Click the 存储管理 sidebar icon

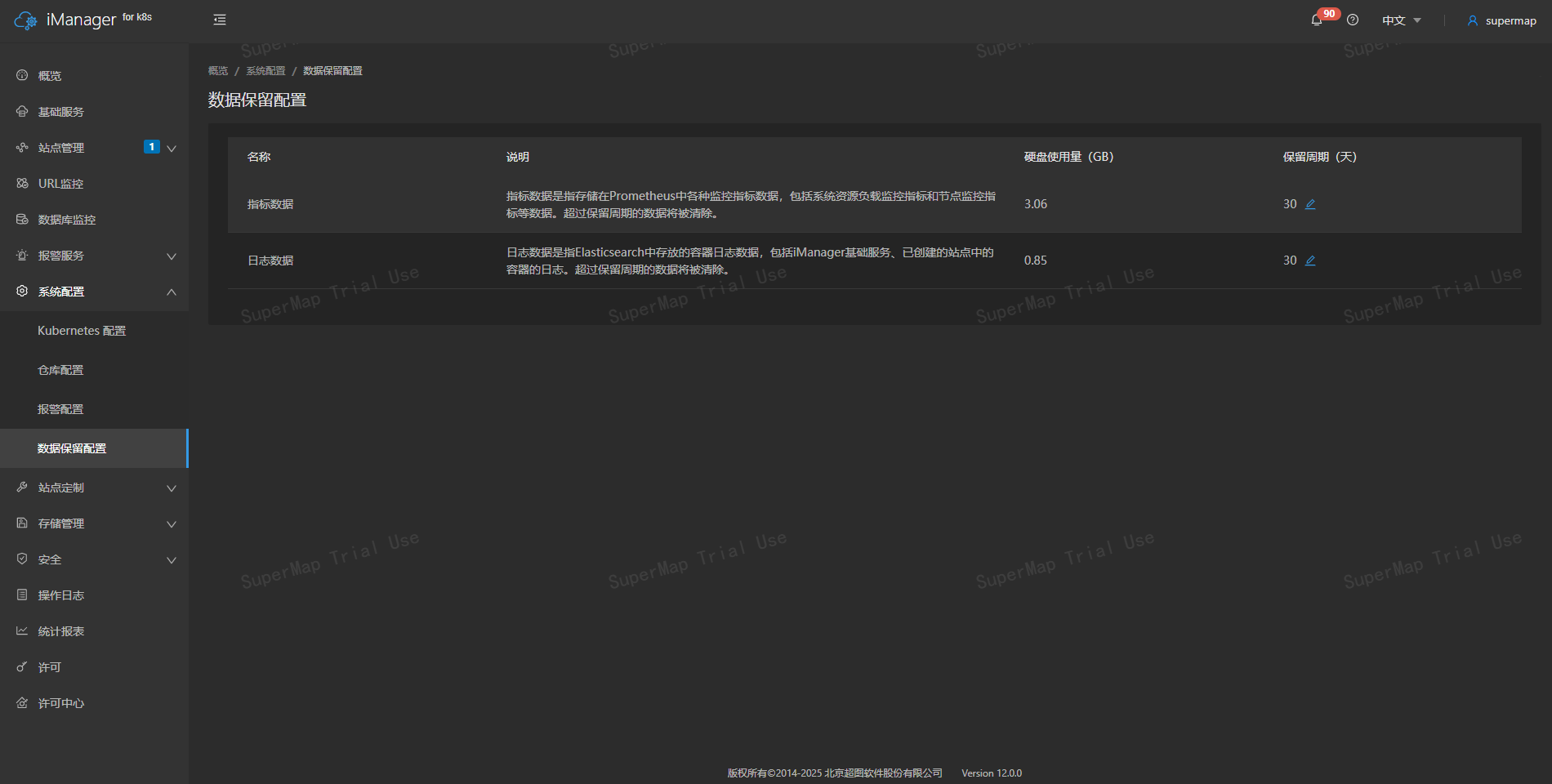(22, 523)
